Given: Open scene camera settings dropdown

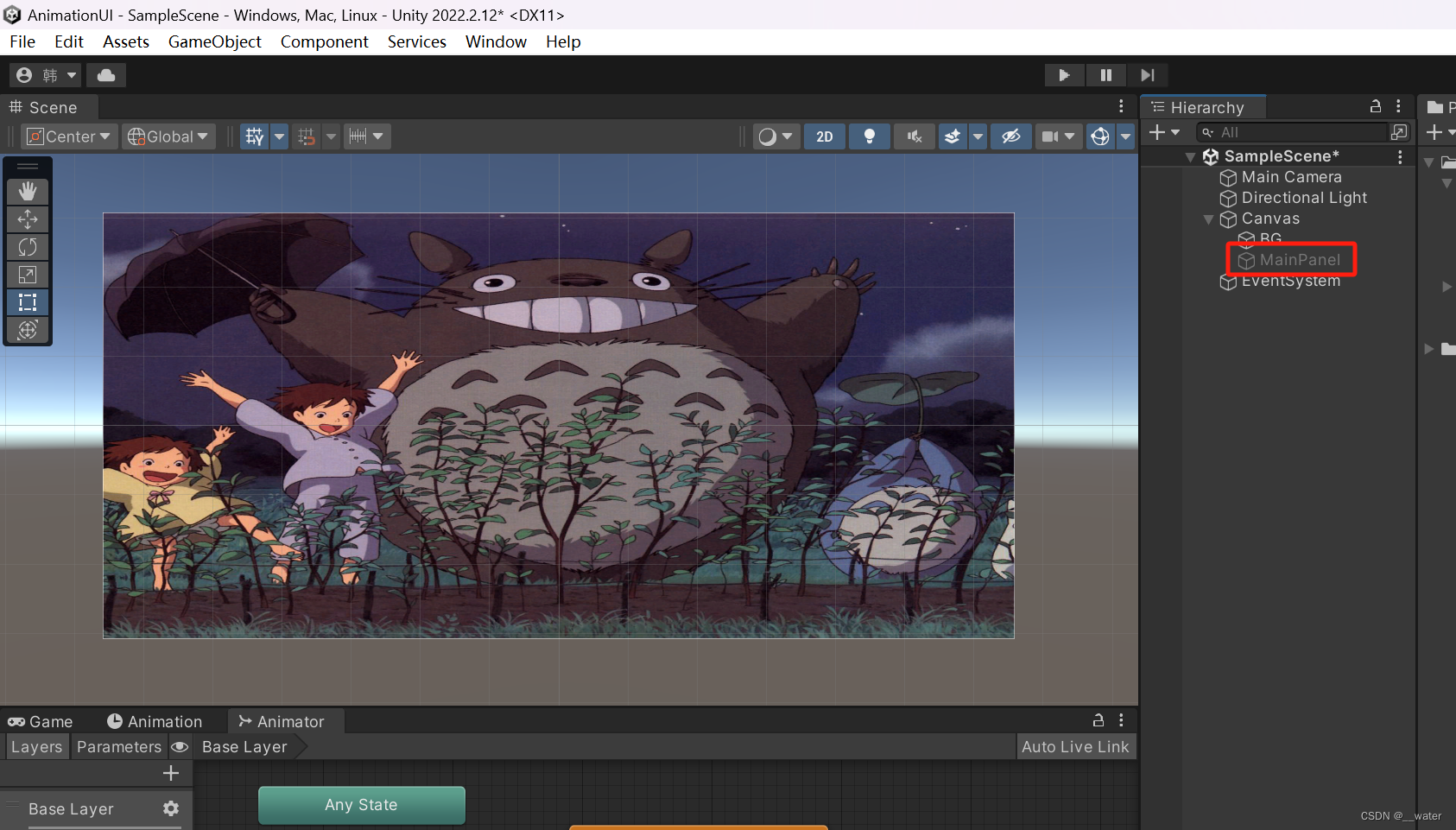Looking at the screenshot, I should coord(1058,136).
